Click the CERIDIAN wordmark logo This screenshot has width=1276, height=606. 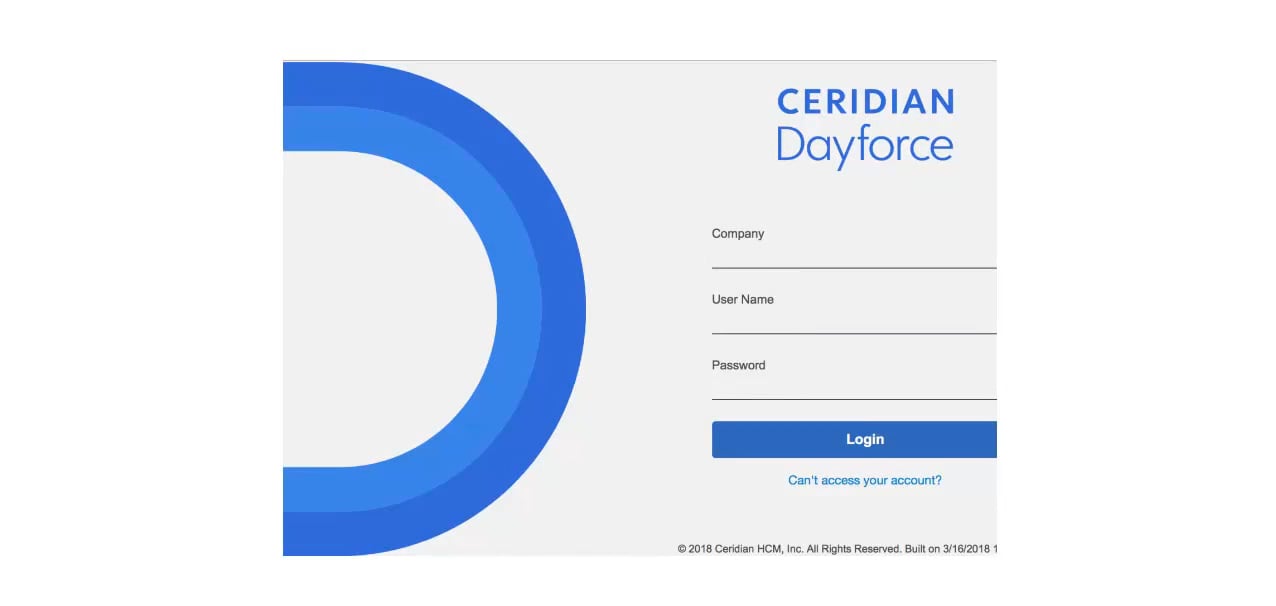(x=865, y=102)
